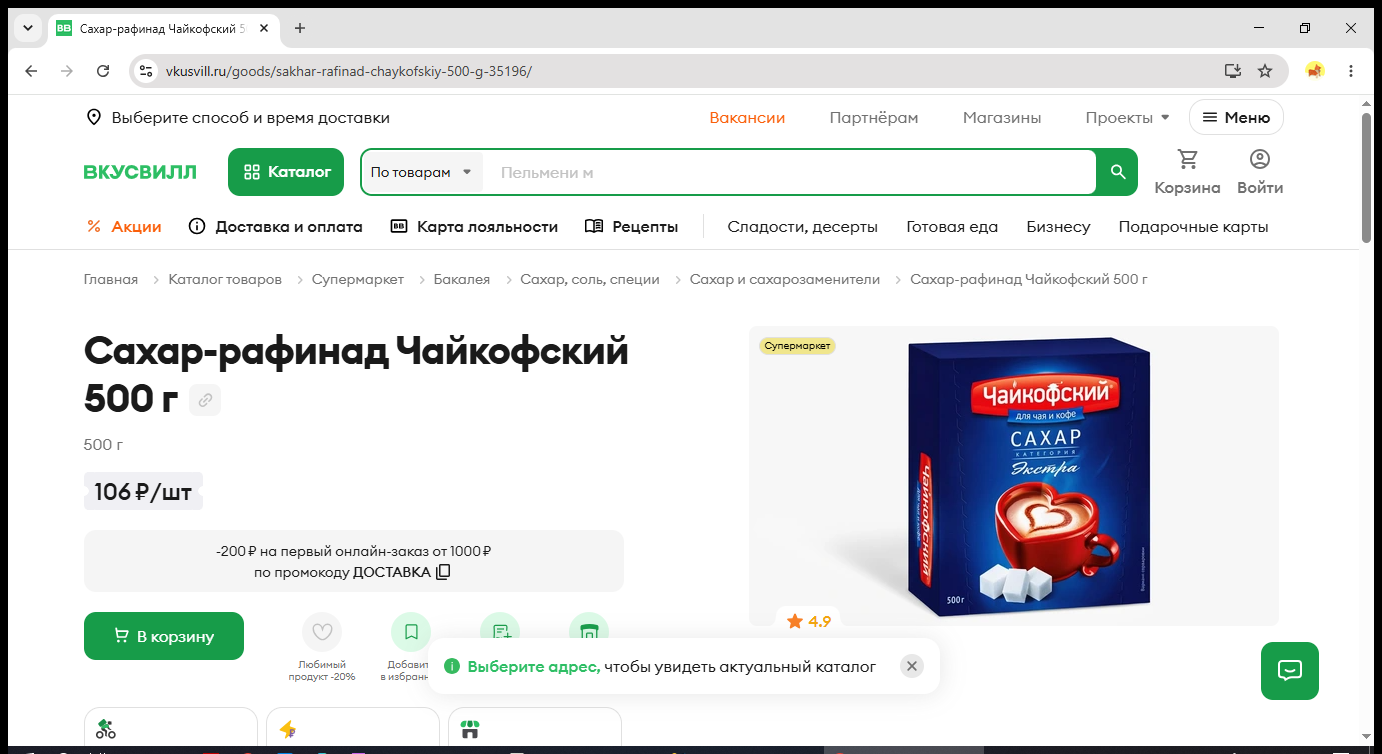Go to Главная breadcrumb

click(x=111, y=279)
